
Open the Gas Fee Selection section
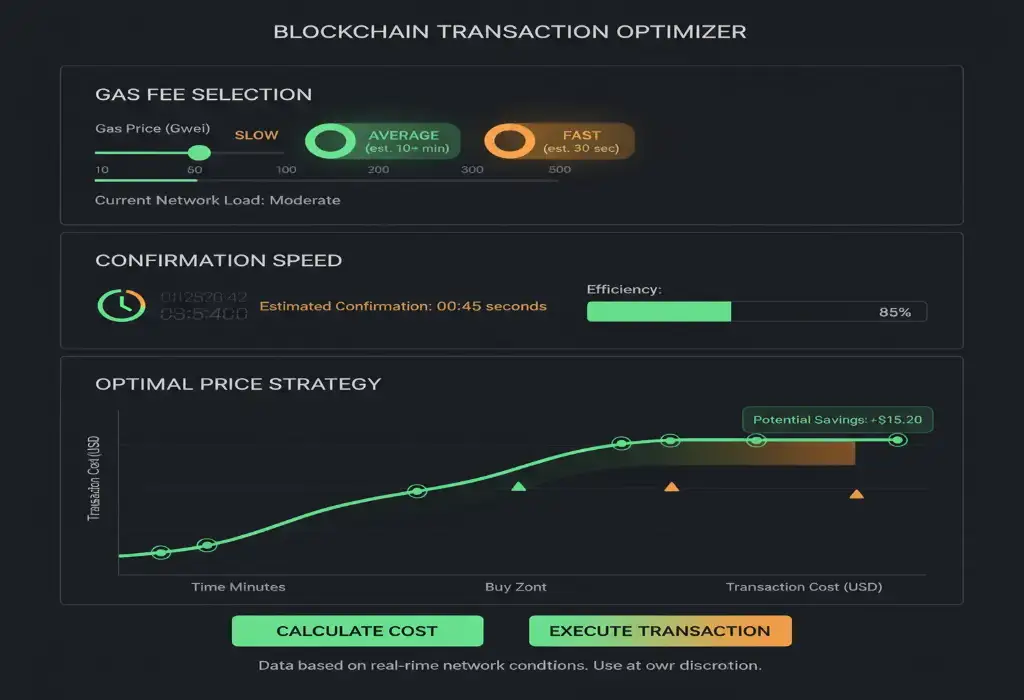point(203,94)
